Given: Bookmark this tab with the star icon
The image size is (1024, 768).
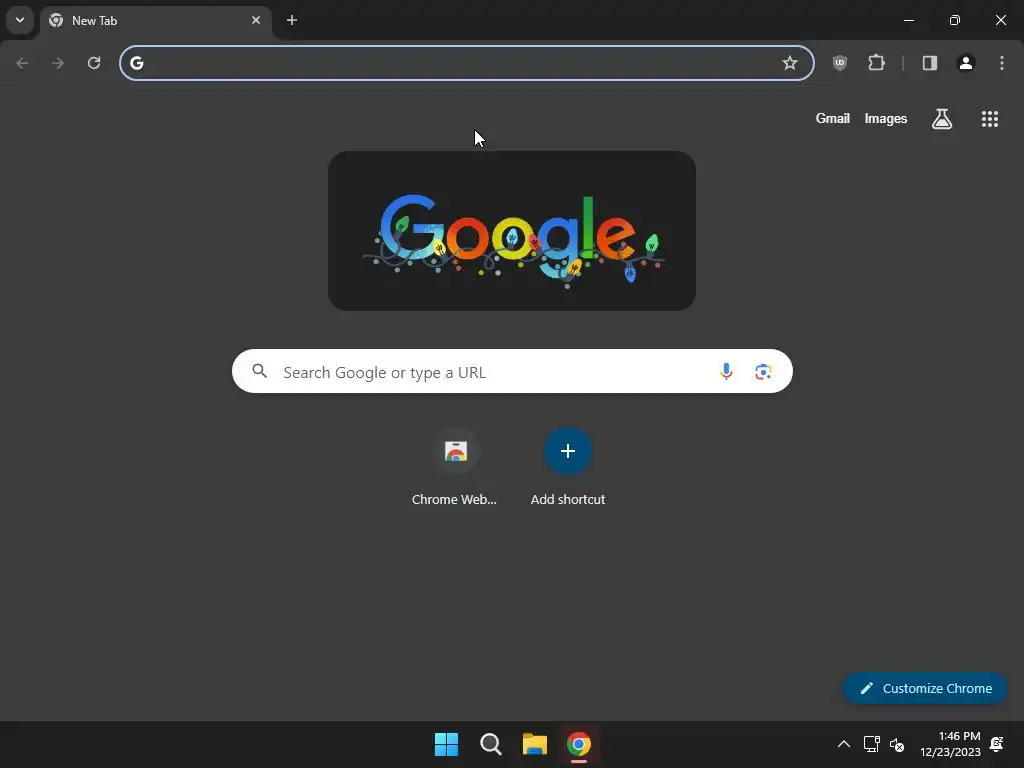Looking at the screenshot, I should [790, 63].
